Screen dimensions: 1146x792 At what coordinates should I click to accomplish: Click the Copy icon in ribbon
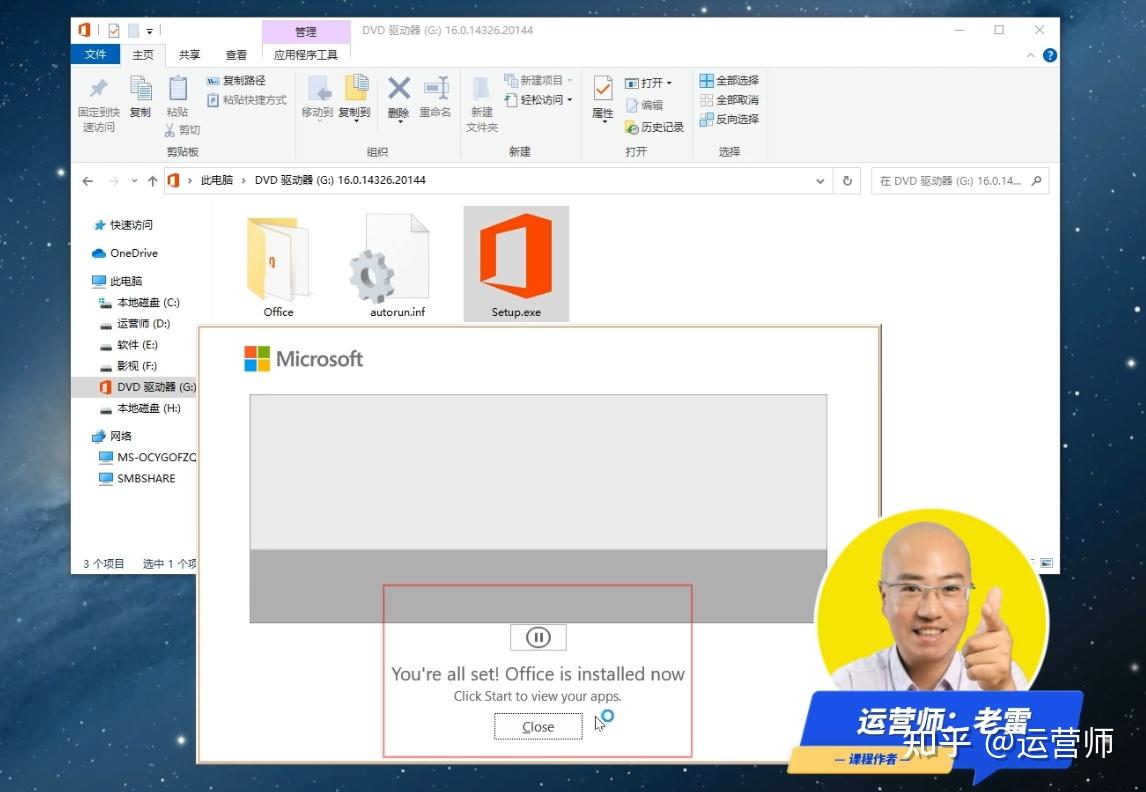click(140, 88)
